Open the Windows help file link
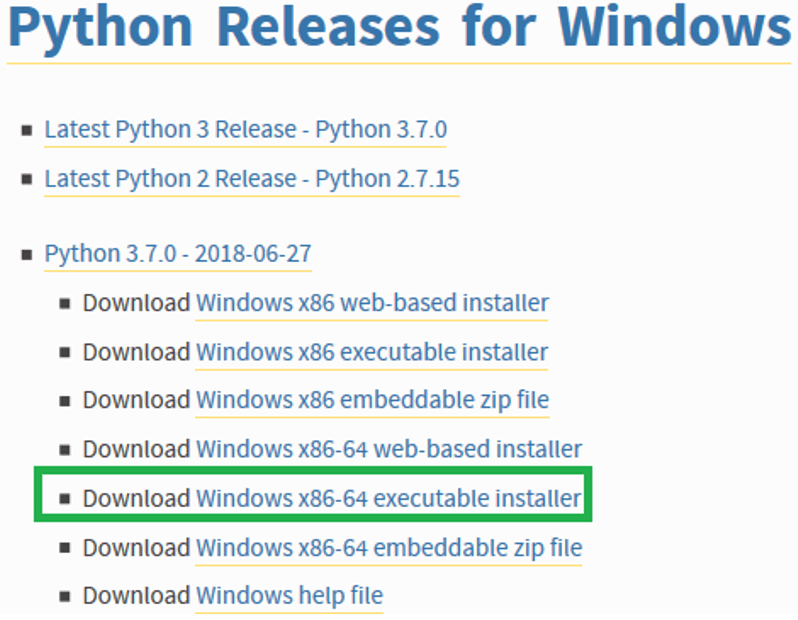The width and height of the screenshot is (798, 620). coord(289,596)
